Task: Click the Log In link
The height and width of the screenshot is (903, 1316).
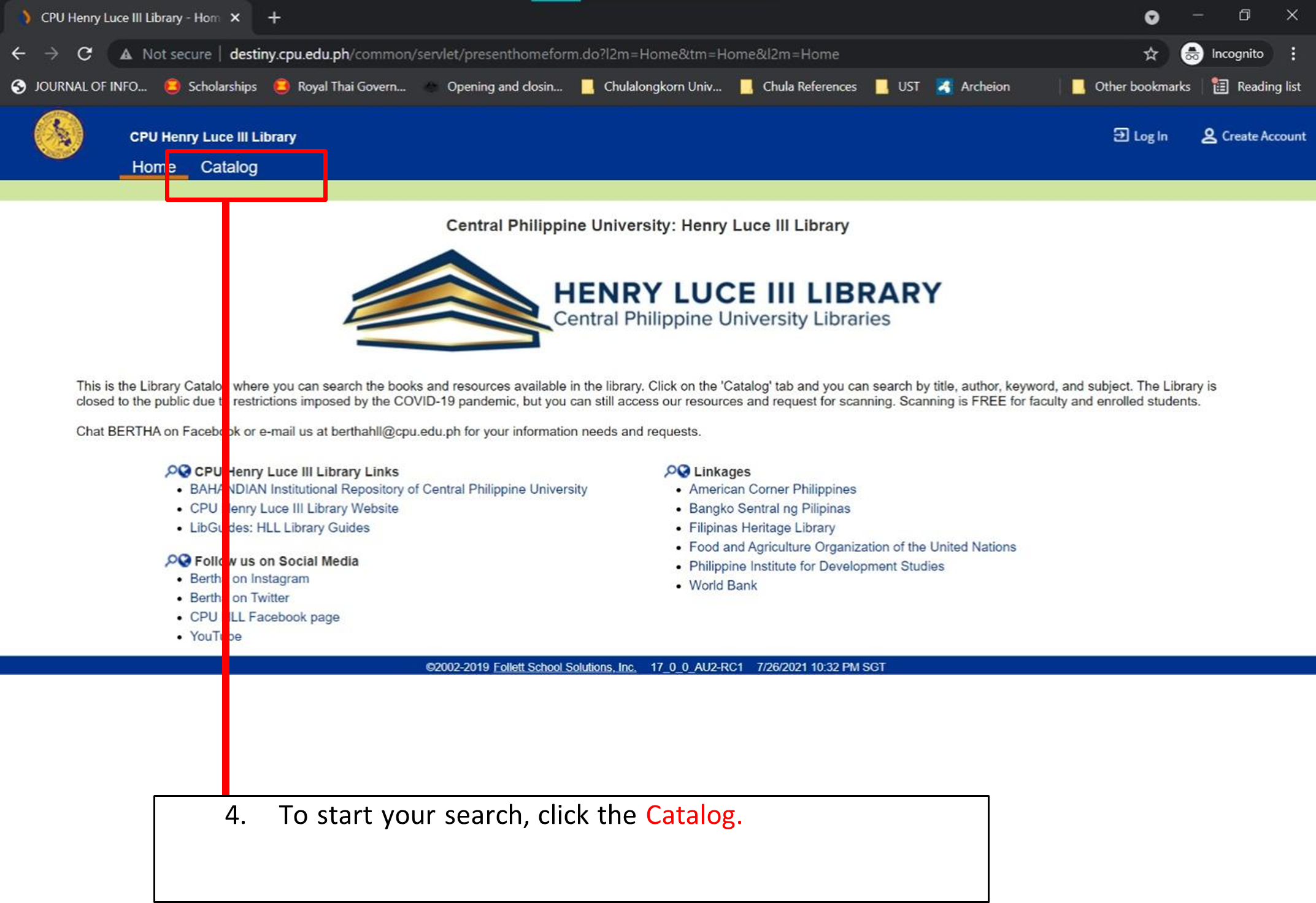Action: click(x=1141, y=136)
